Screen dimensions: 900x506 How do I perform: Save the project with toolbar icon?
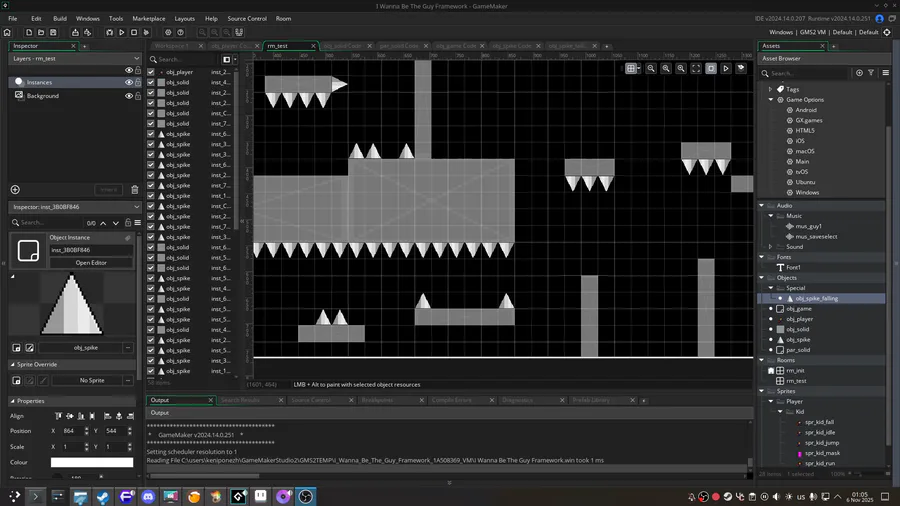click(53, 33)
